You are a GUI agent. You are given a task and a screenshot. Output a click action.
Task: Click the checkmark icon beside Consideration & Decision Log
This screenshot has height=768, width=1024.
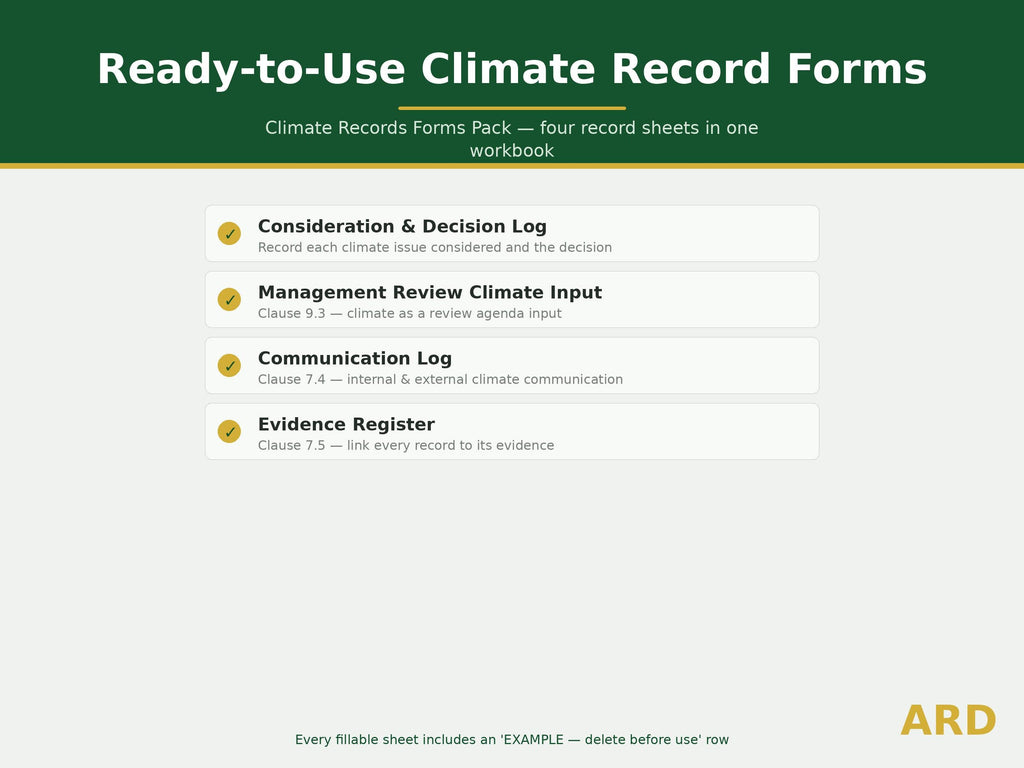[x=229, y=234]
